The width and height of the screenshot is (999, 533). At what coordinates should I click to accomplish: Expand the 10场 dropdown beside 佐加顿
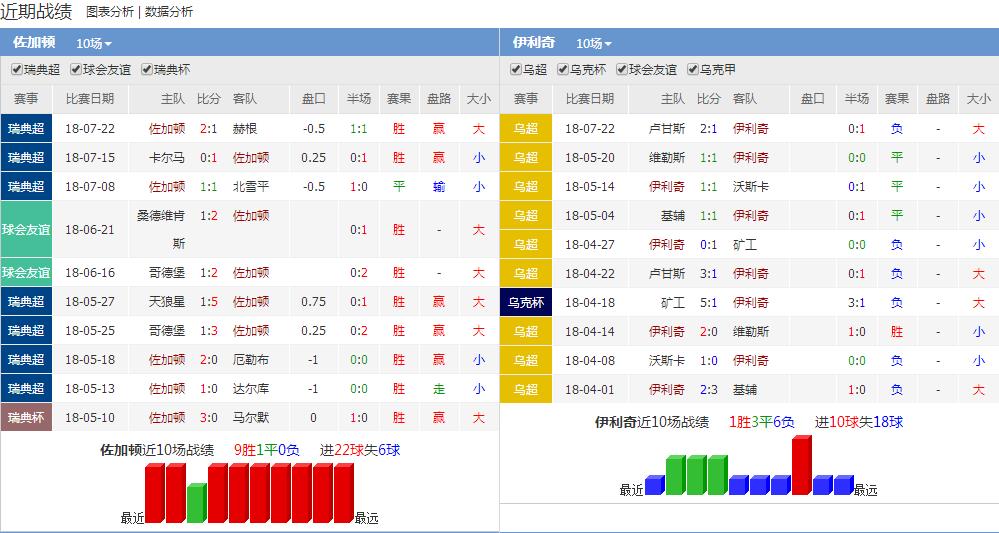click(94, 43)
